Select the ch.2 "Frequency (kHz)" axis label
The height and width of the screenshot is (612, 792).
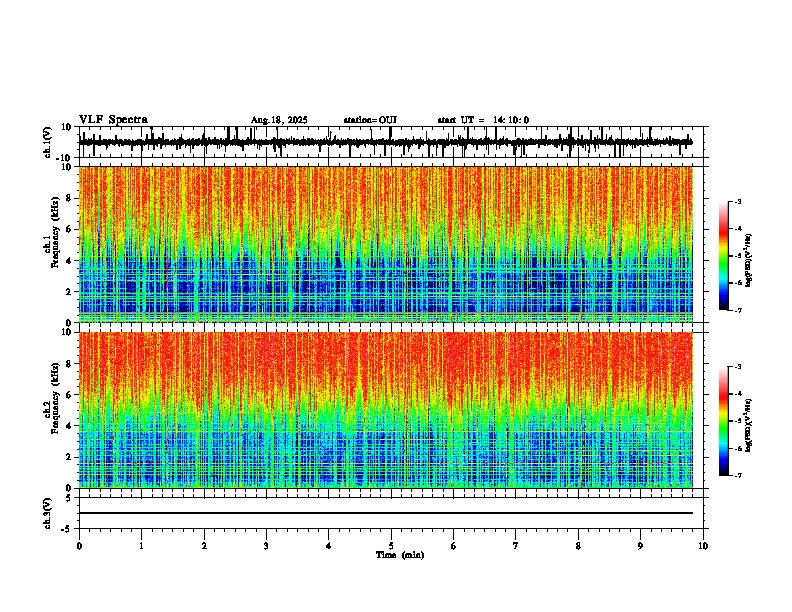pos(56,398)
